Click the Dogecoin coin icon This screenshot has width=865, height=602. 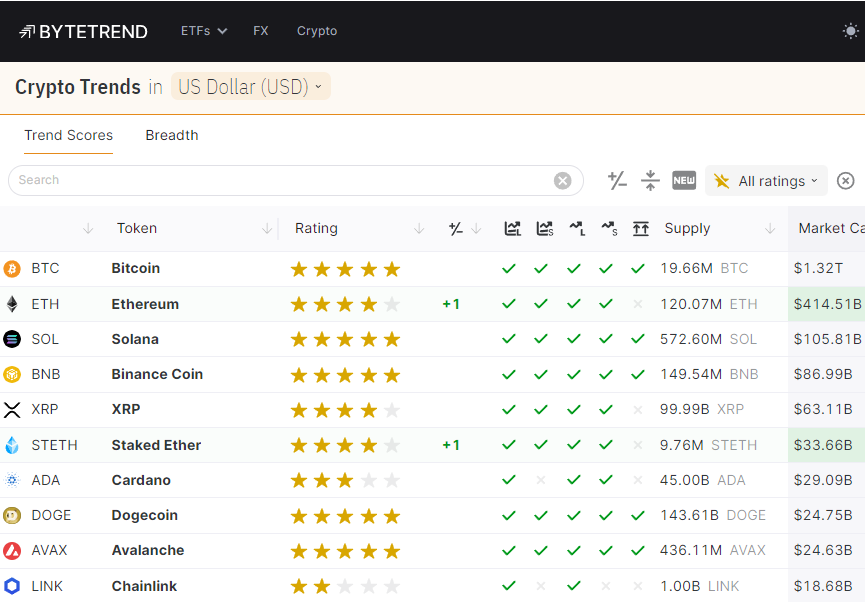(x=12, y=515)
